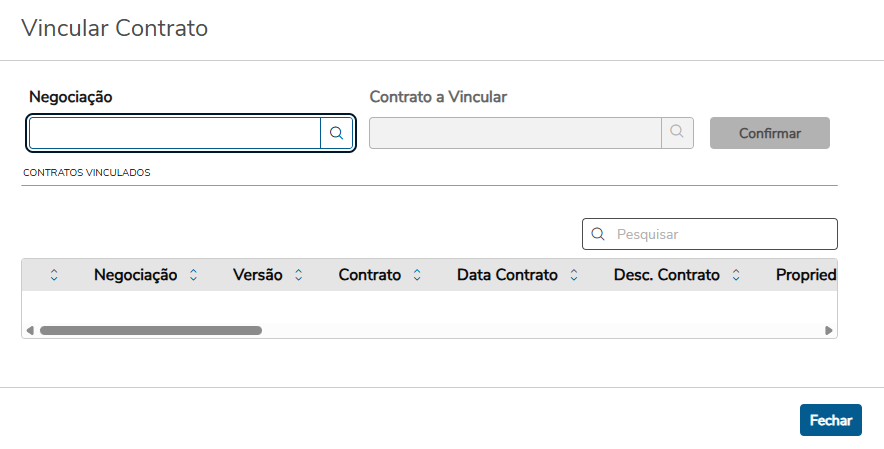Click the table's horizontal scrollbar thumb
Viewport: 884px width, 449px height.
tap(150, 330)
